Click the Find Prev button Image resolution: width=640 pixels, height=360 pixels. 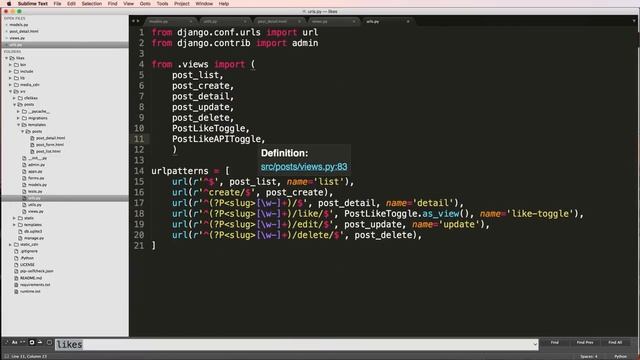(x=584, y=342)
